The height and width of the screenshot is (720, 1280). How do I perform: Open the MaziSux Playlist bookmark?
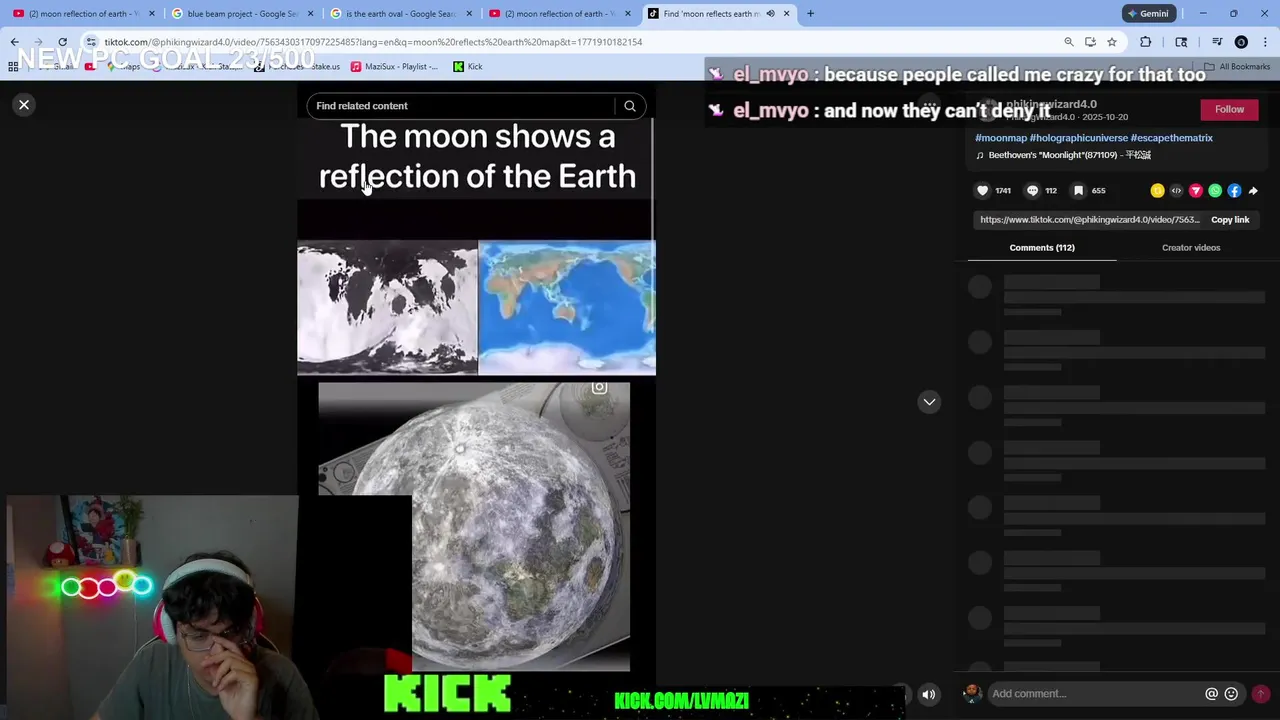click(x=394, y=67)
